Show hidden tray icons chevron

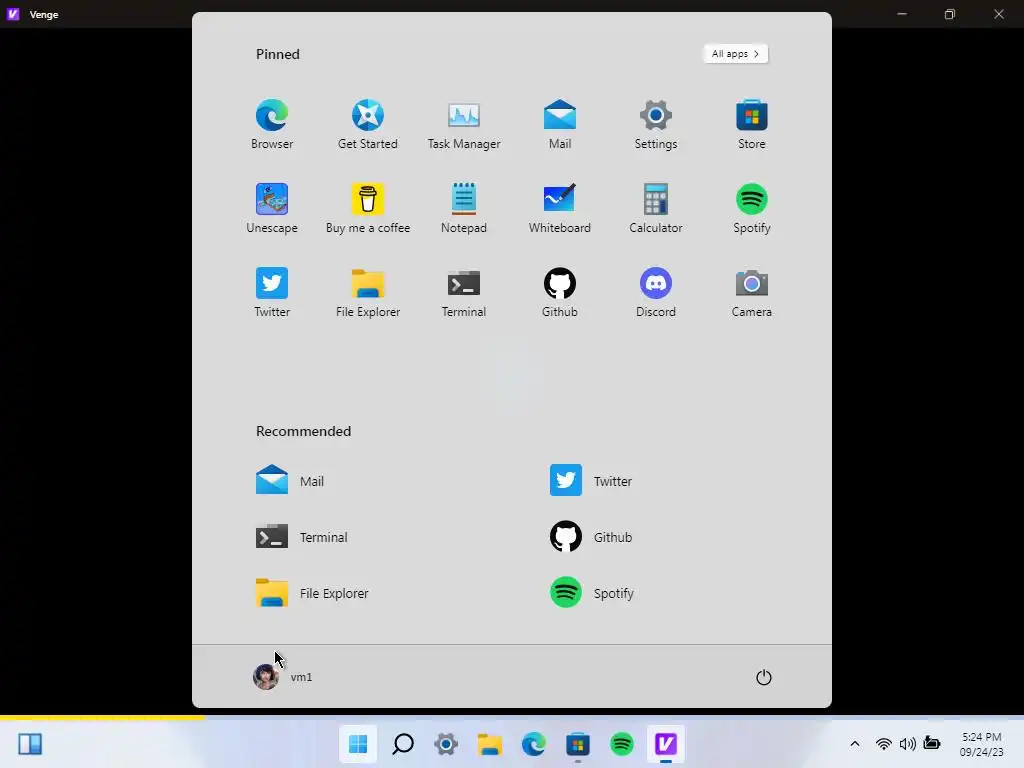point(854,744)
